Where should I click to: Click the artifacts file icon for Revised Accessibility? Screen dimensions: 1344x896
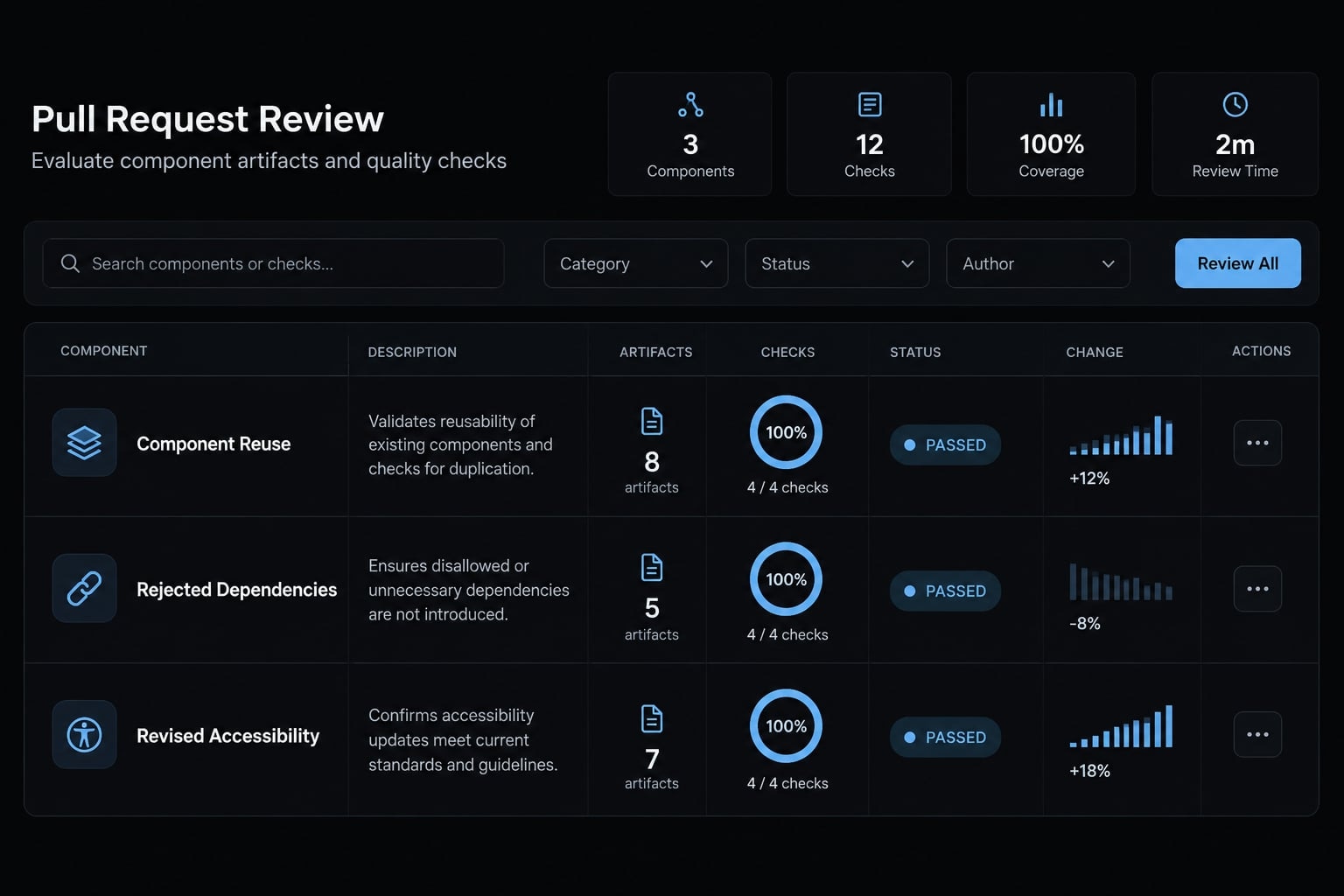coord(652,718)
